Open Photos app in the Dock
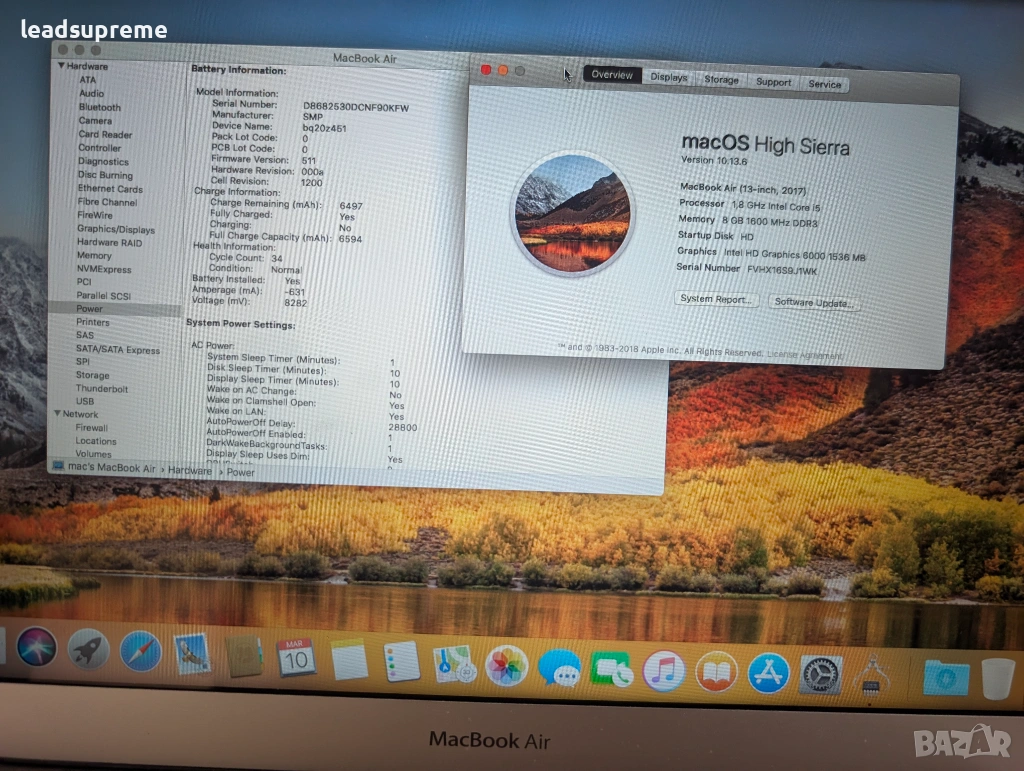Viewport: 1024px width, 771px height. point(506,665)
